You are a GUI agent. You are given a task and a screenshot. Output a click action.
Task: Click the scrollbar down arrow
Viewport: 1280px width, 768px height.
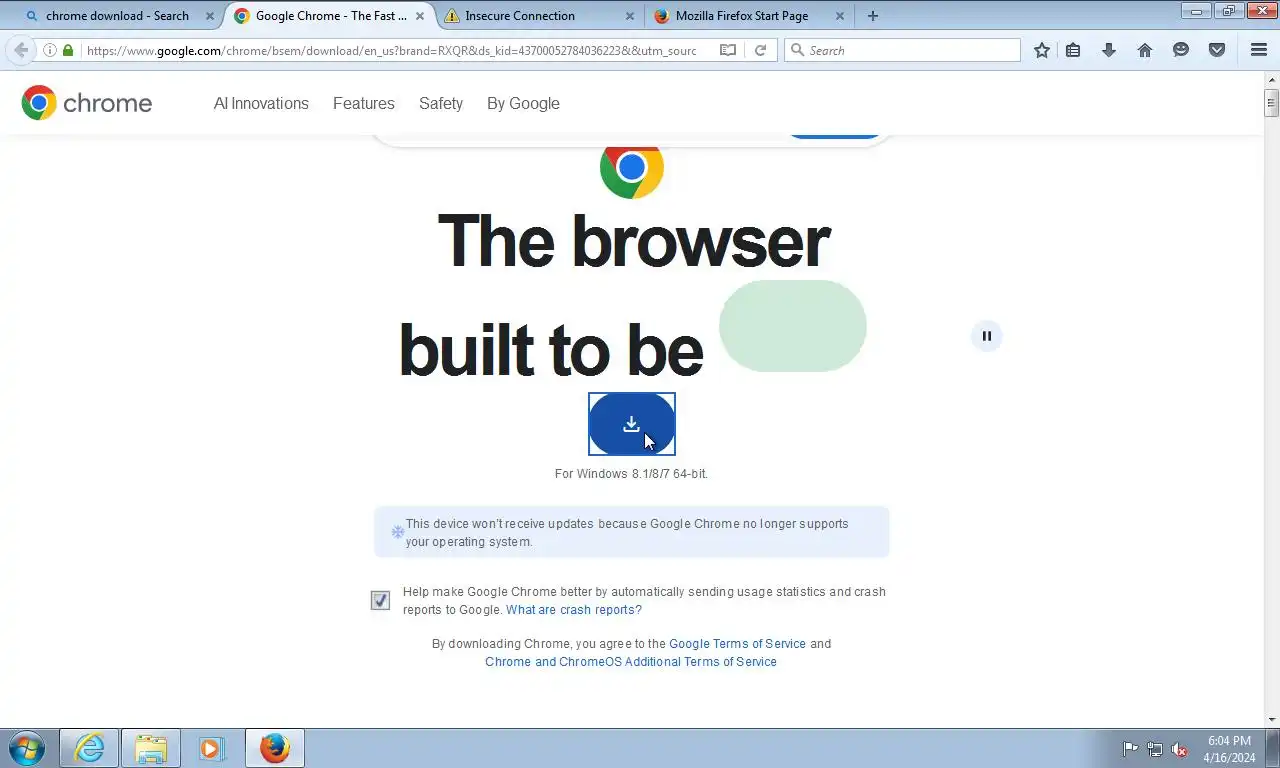click(x=1272, y=719)
